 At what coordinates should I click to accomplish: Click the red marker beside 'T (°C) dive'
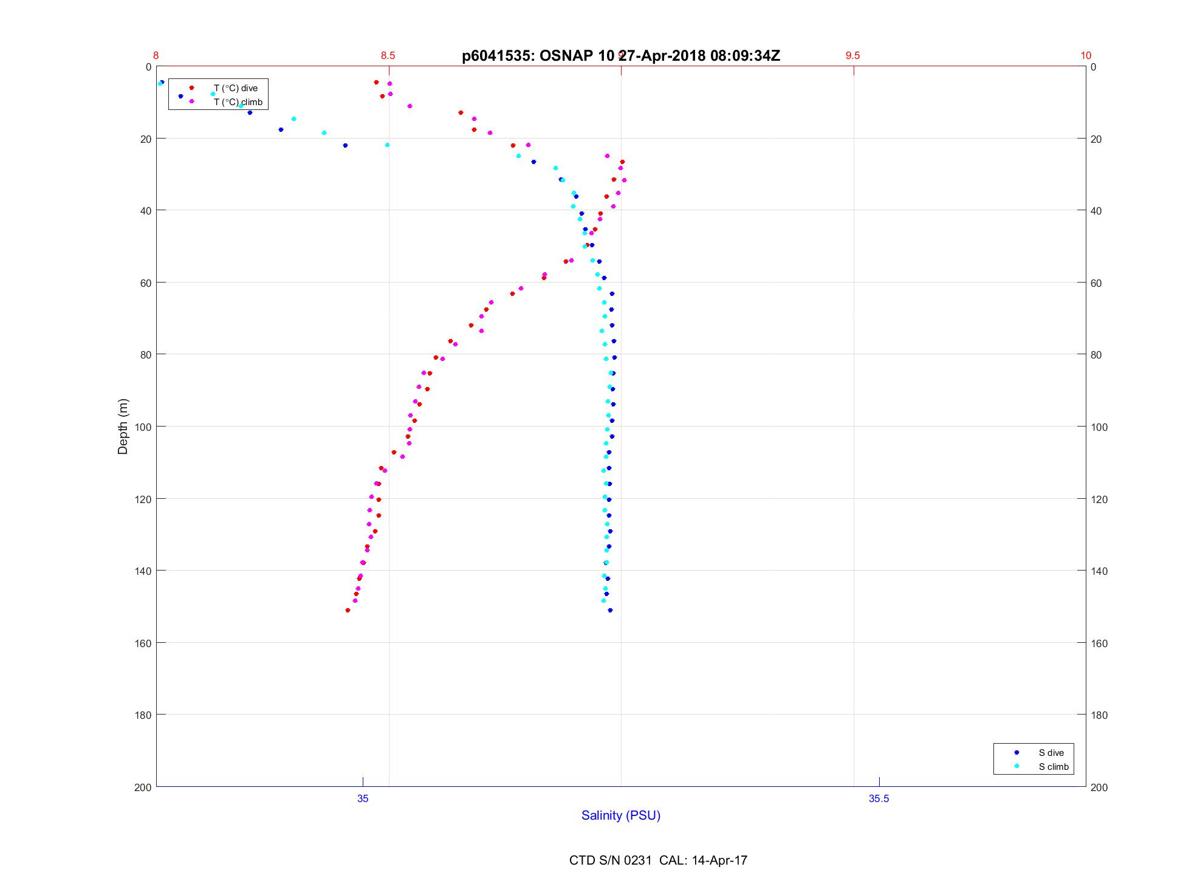tap(191, 88)
